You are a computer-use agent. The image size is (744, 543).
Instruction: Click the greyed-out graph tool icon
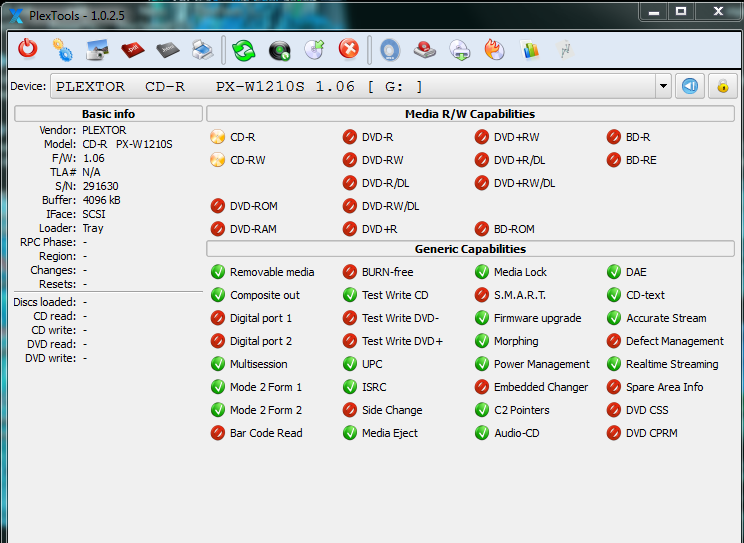(x=565, y=49)
